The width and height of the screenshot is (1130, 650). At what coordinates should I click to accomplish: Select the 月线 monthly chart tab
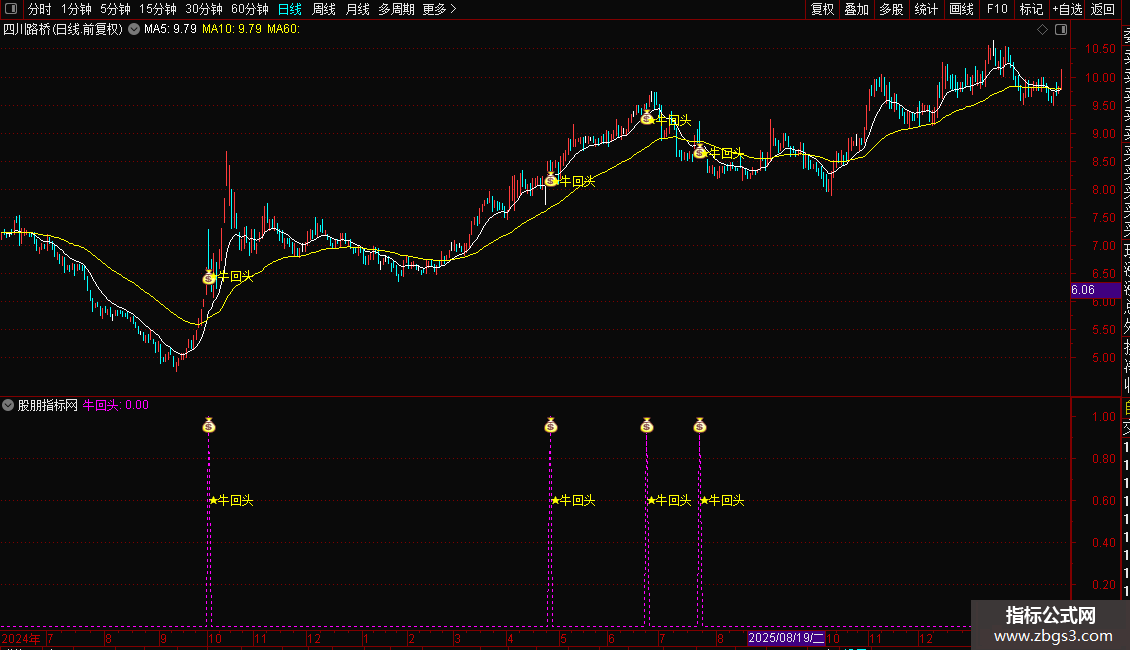357,9
